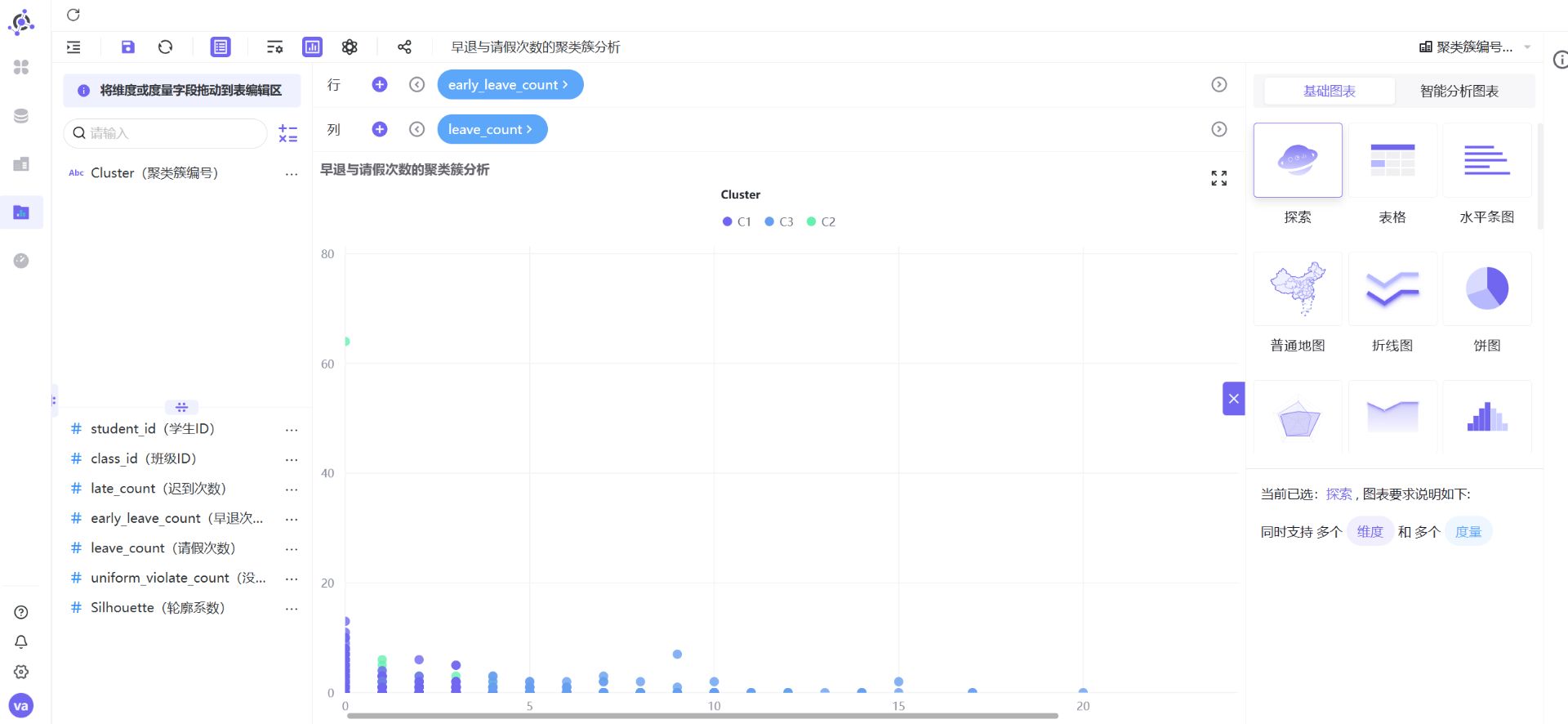This screenshot has width=1568, height=724.
Task: Close the chart type side panel
Action: click(x=1234, y=399)
